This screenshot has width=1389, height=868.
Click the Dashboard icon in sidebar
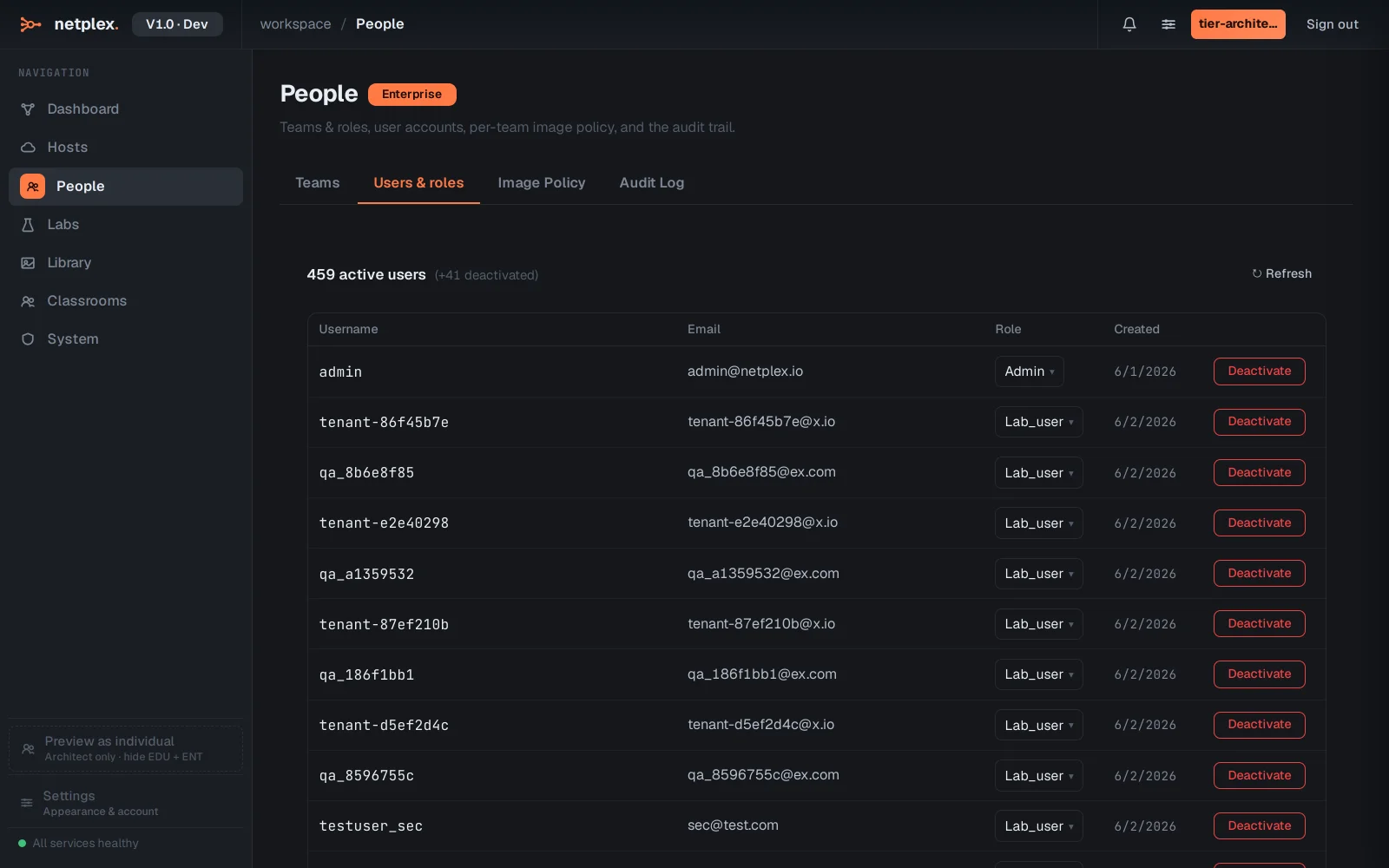[x=28, y=109]
